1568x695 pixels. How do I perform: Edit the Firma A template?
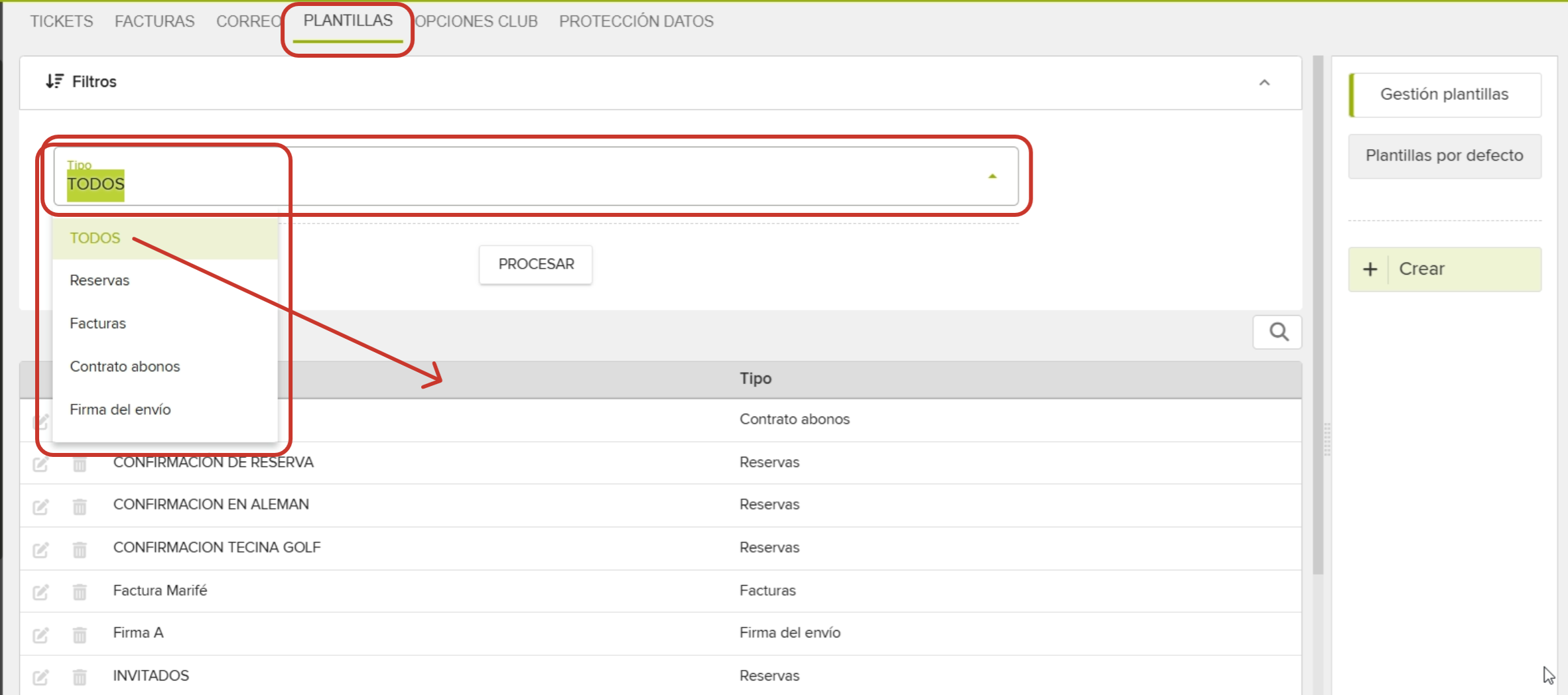[x=40, y=635]
